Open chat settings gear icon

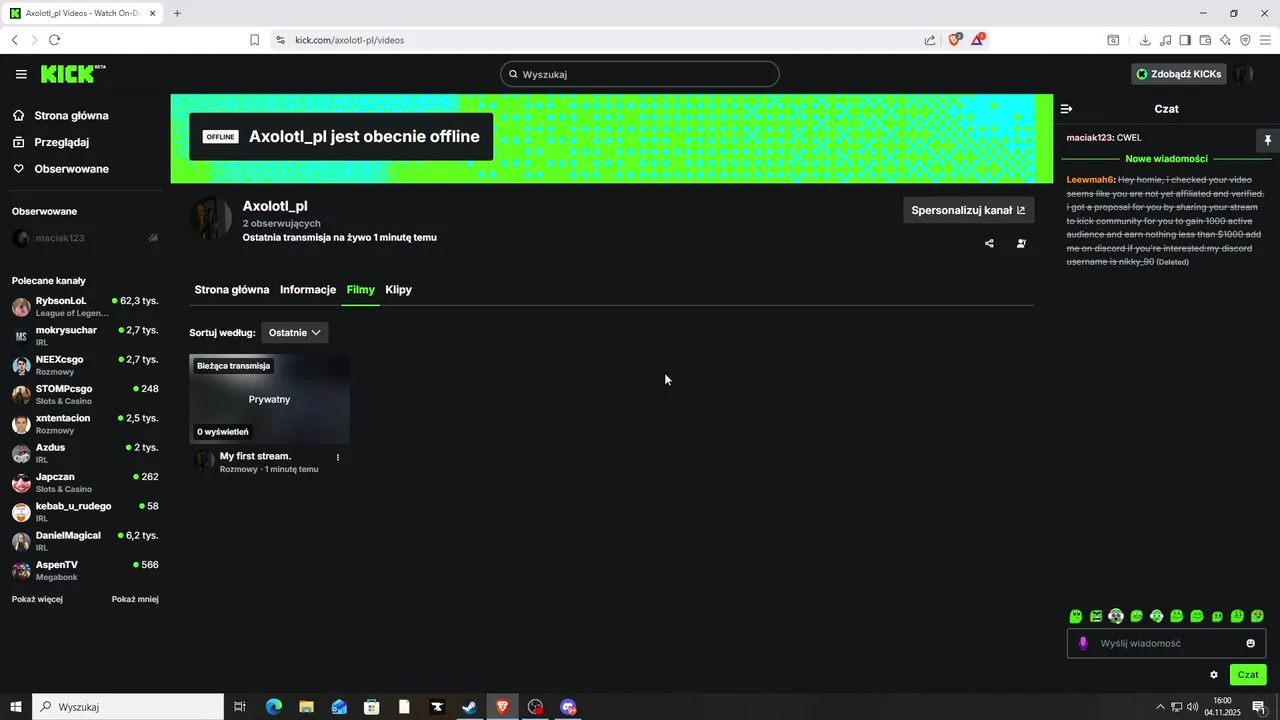(x=1214, y=675)
